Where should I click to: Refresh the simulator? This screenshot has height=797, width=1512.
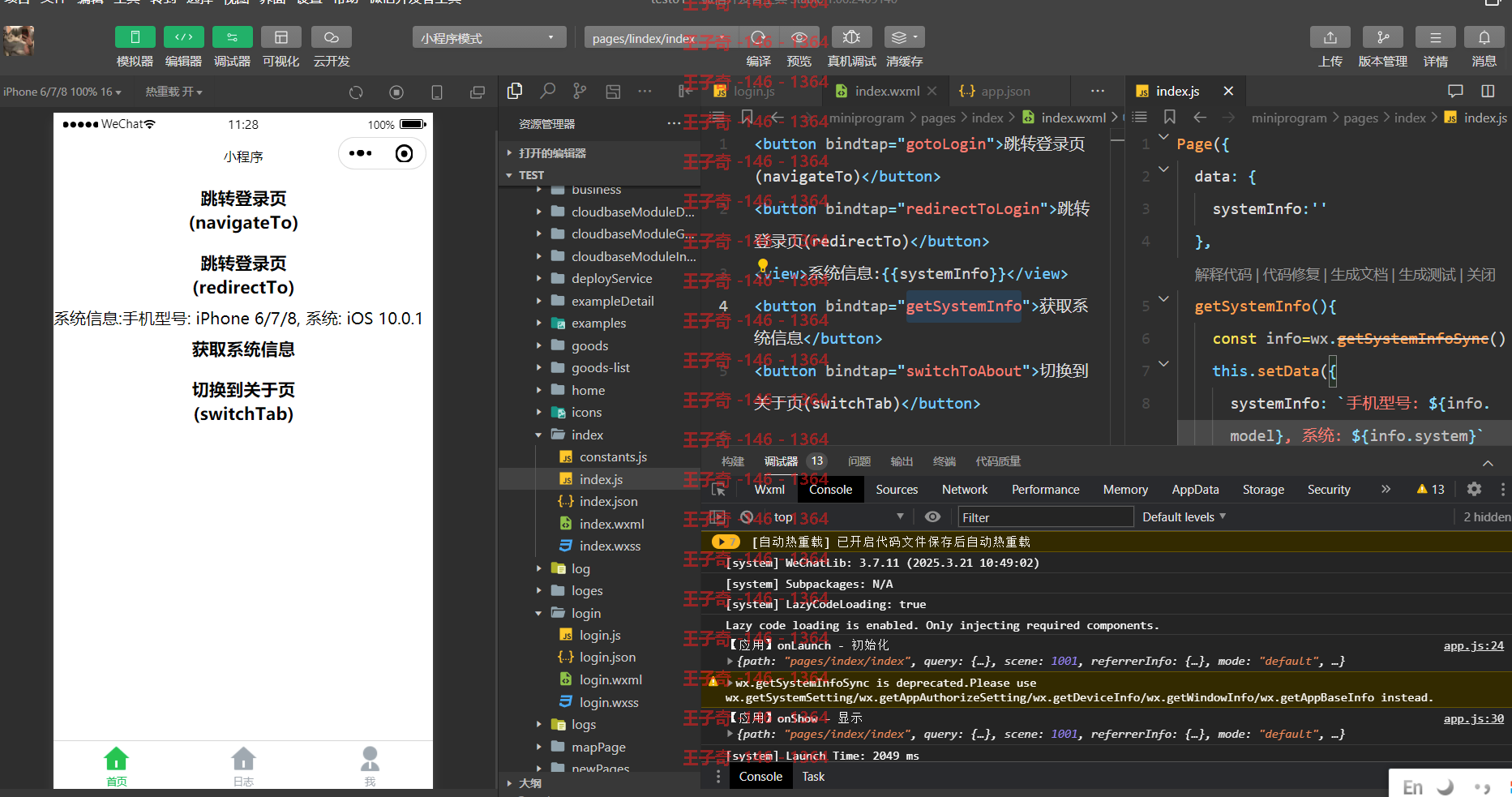[356, 92]
